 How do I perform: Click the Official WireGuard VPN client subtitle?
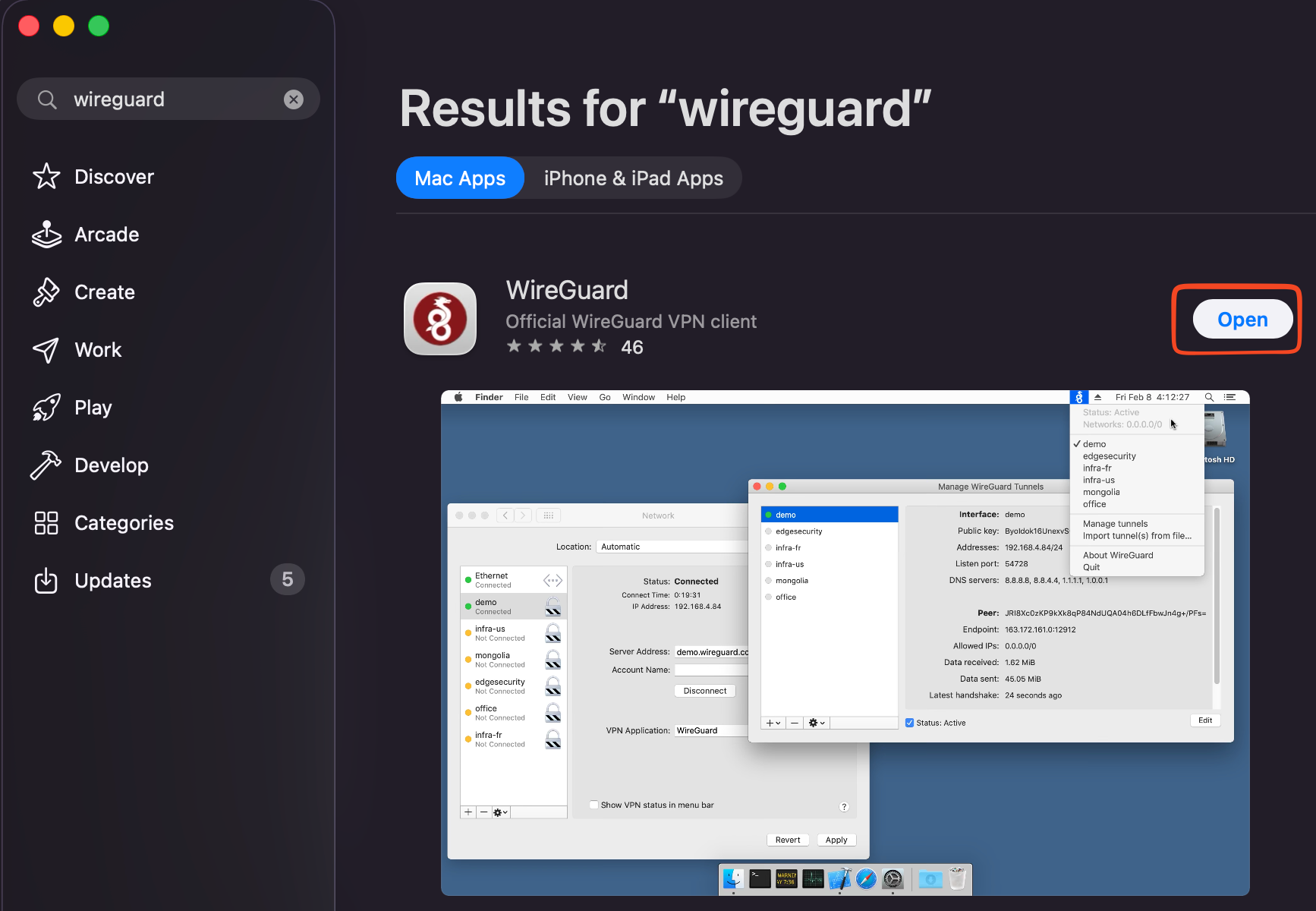coord(631,322)
